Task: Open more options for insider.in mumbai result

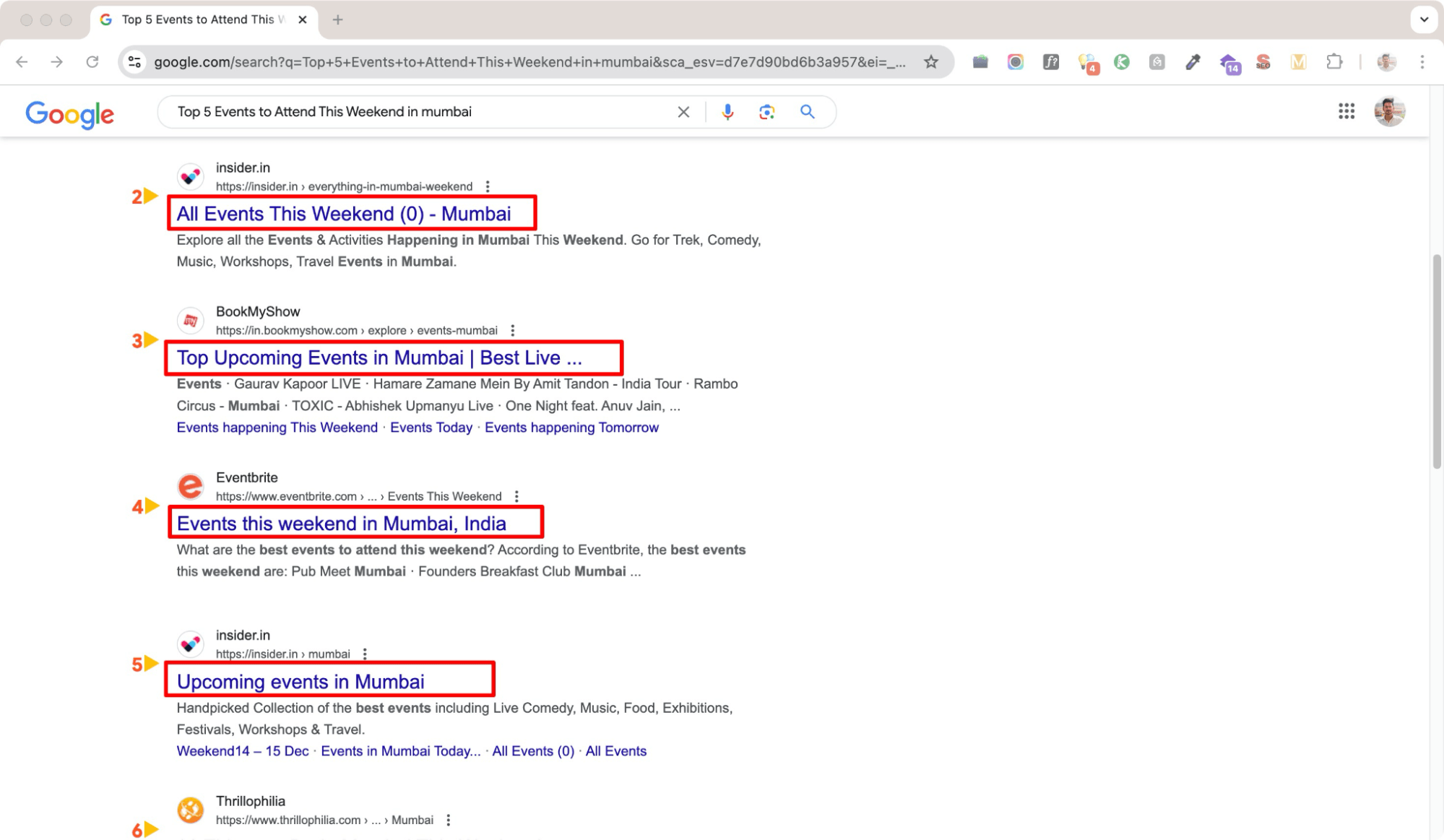Action: (x=365, y=654)
